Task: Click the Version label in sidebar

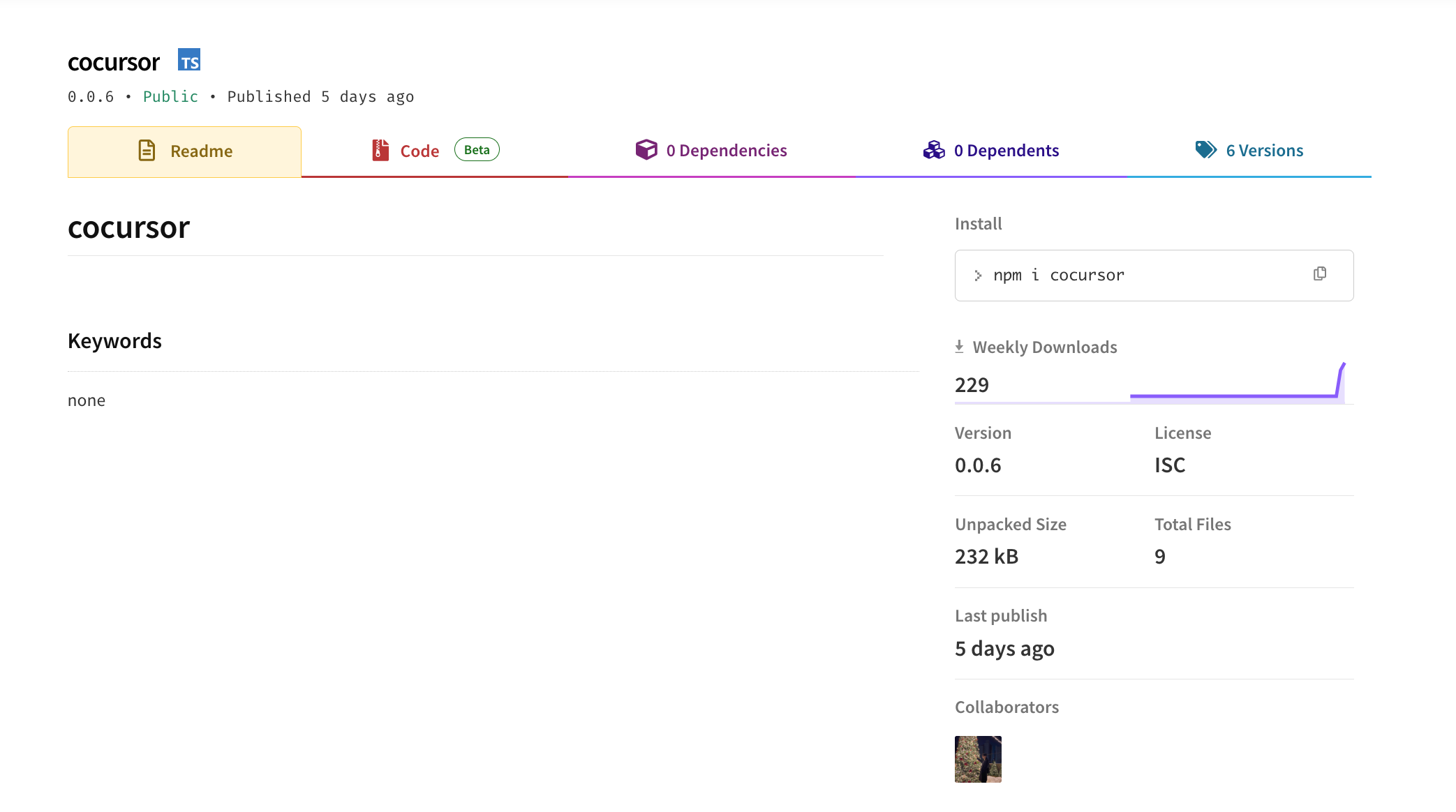Action: (x=983, y=433)
